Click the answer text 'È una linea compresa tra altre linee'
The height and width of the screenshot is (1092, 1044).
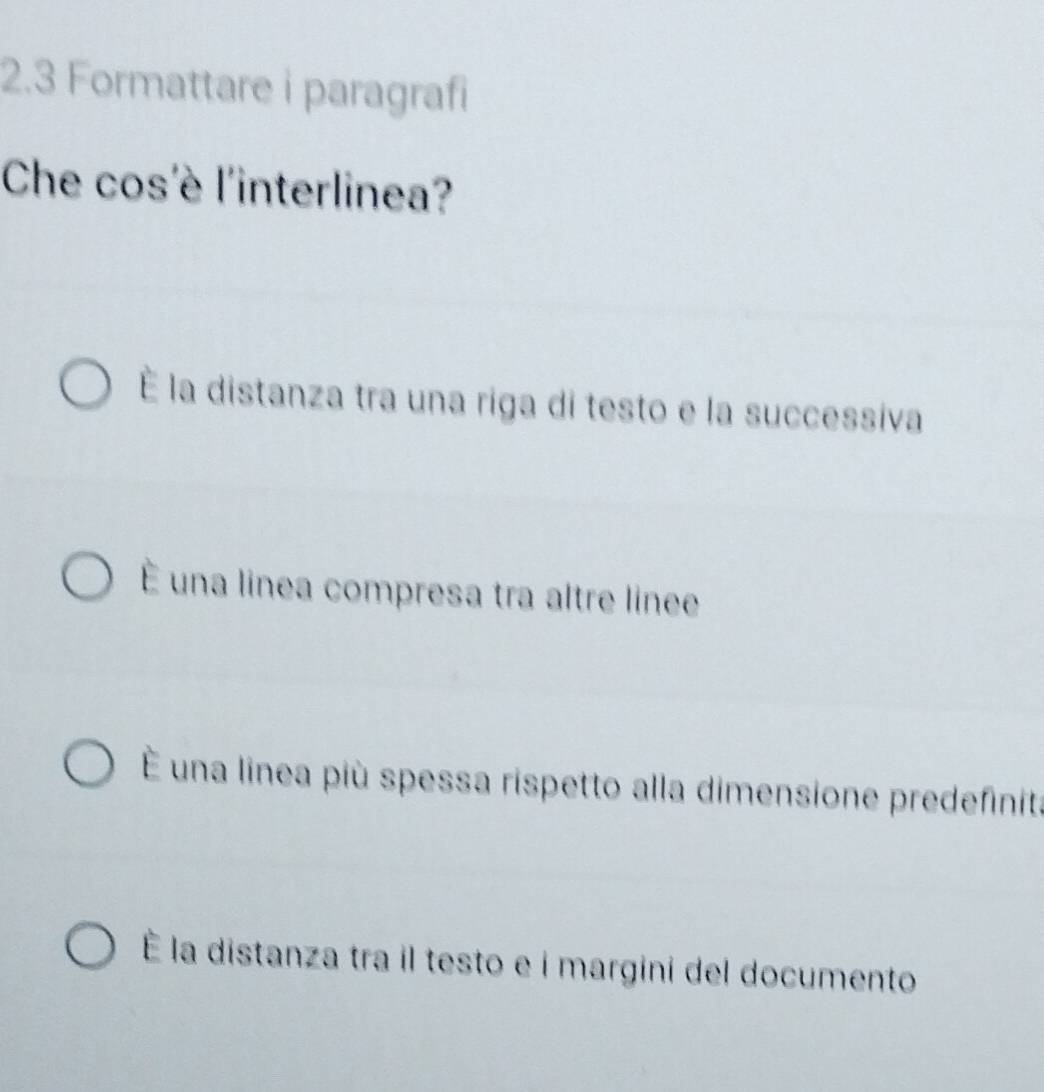click(418, 591)
